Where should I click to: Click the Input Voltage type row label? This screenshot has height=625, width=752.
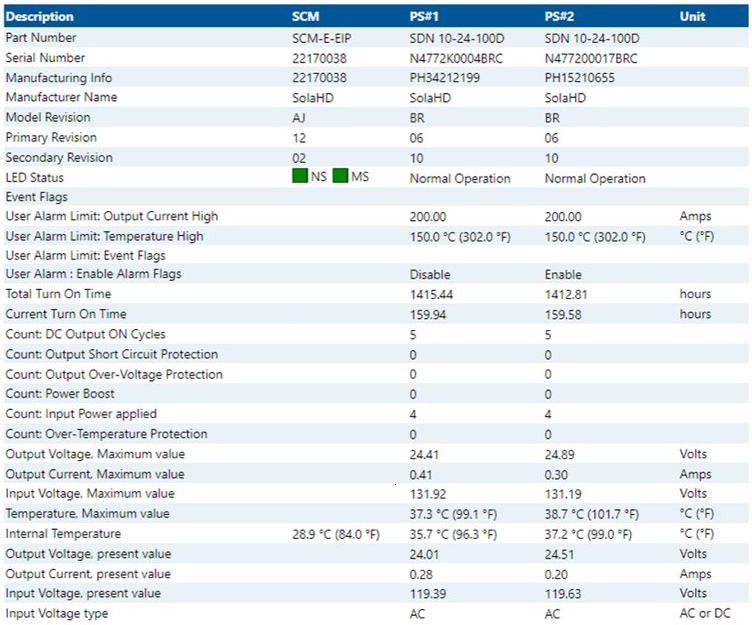[x=57, y=613]
